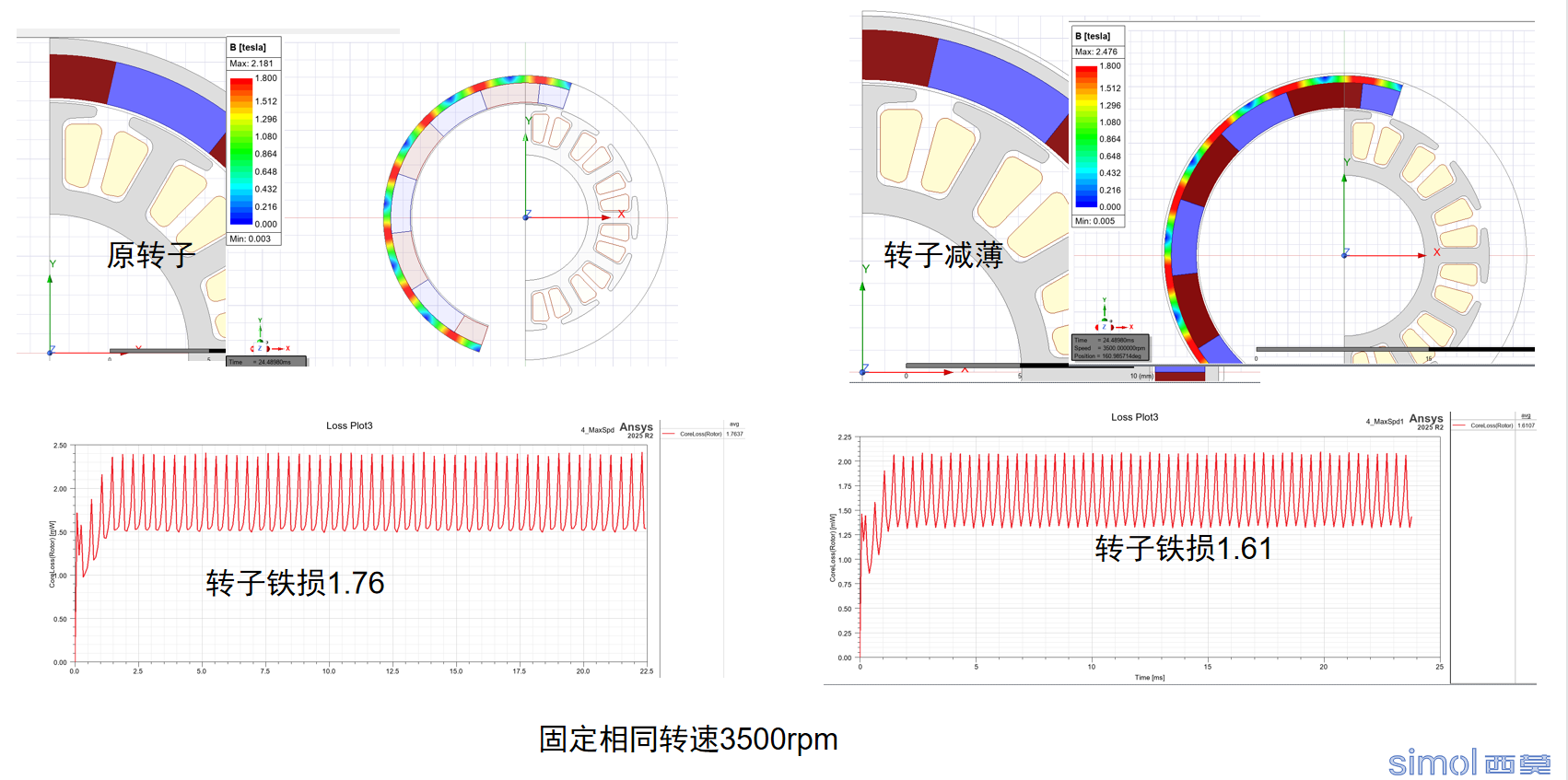Click the '转子铁损1.76' annotation
Image resolution: width=1568 pixels, height=780 pixels.
tap(295, 583)
